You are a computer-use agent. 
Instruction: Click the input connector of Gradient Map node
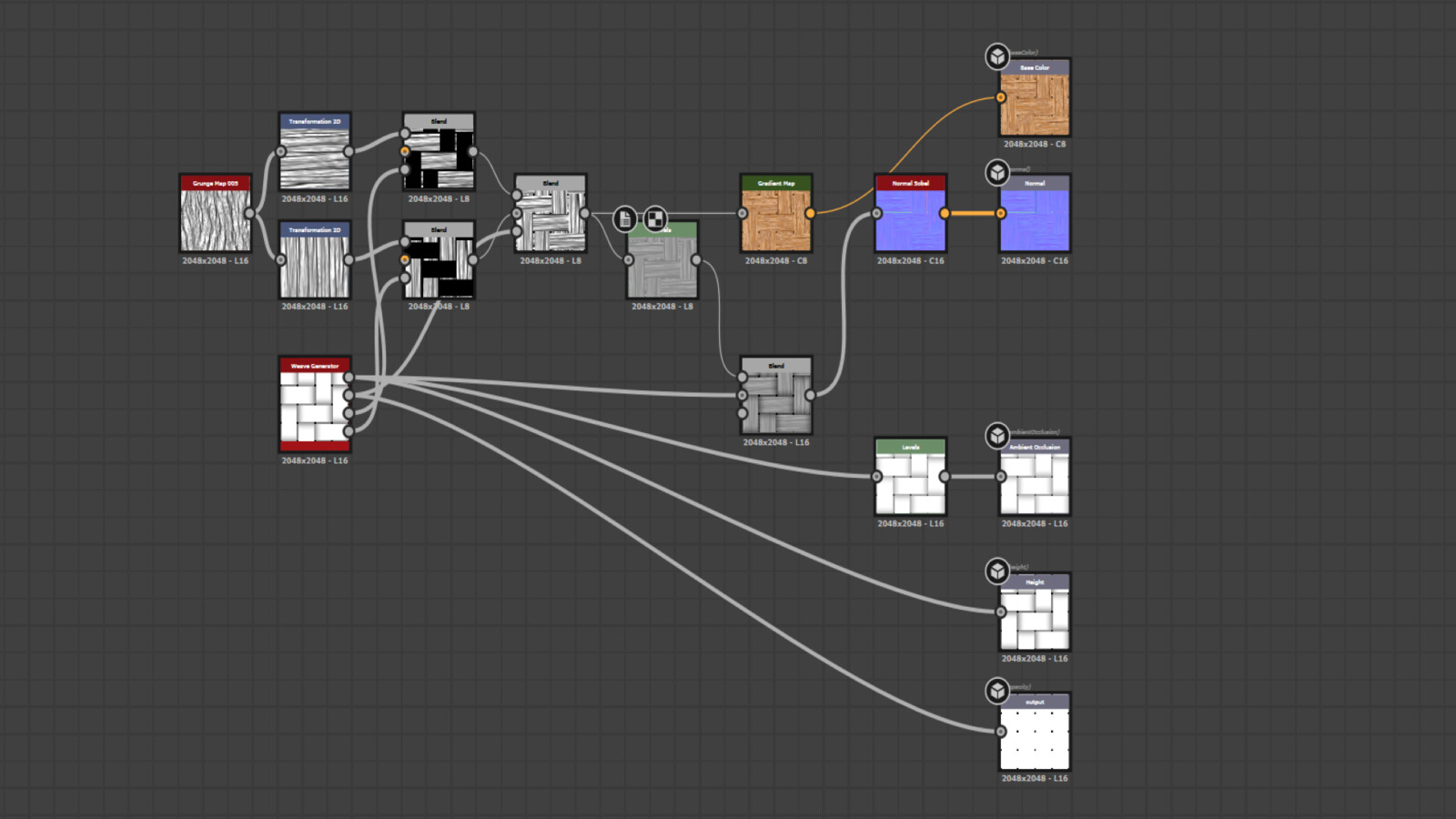743,213
